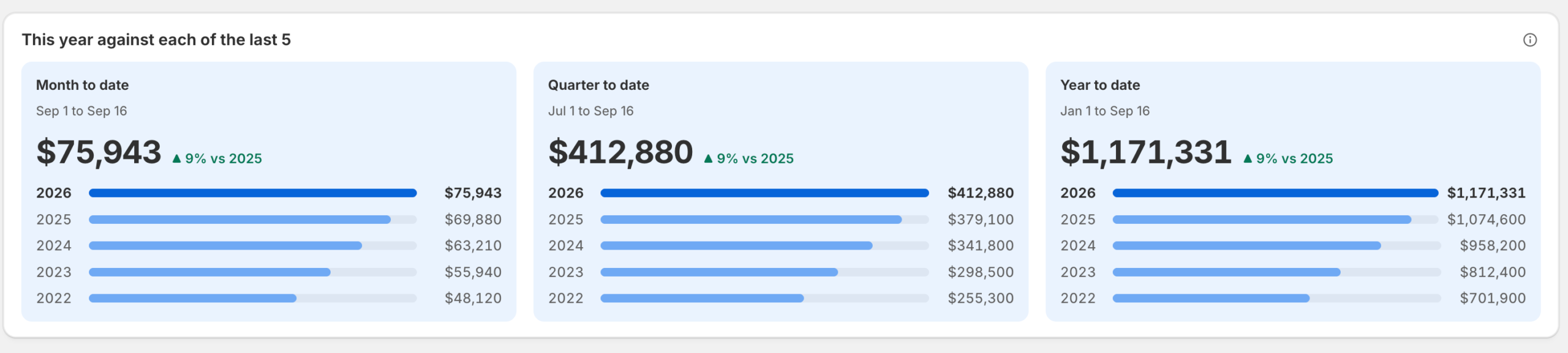Click the "Quarter to date" title
The width and height of the screenshot is (1568, 353).
click(x=598, y=85)
